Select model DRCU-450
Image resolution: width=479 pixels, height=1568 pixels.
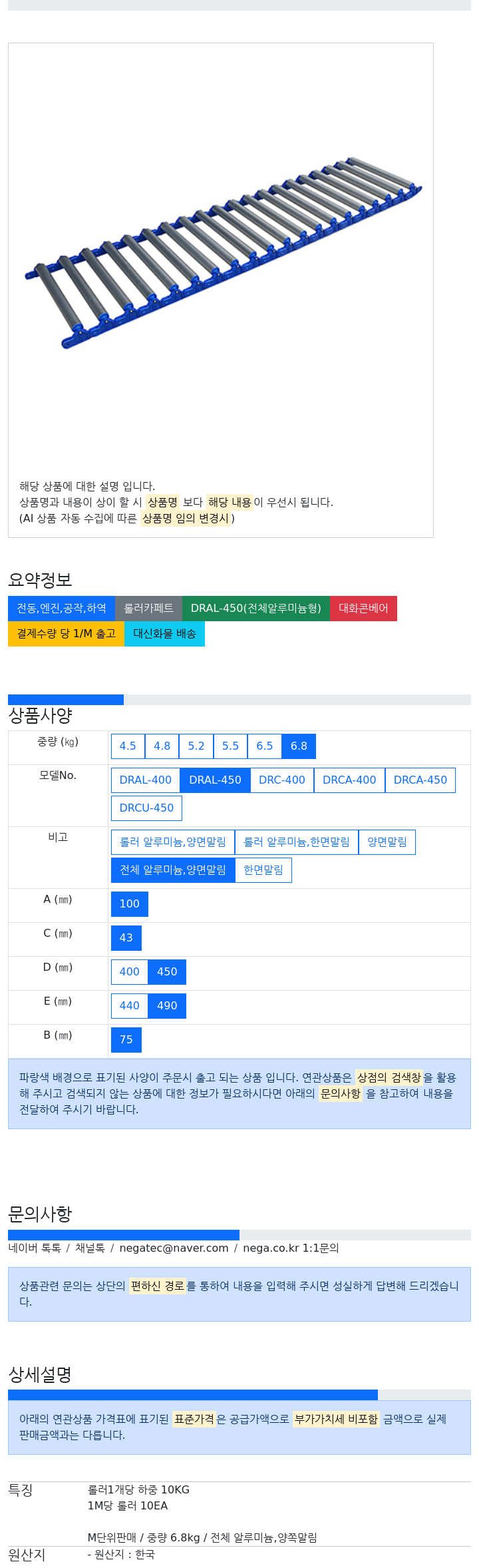tap(146, 808)
